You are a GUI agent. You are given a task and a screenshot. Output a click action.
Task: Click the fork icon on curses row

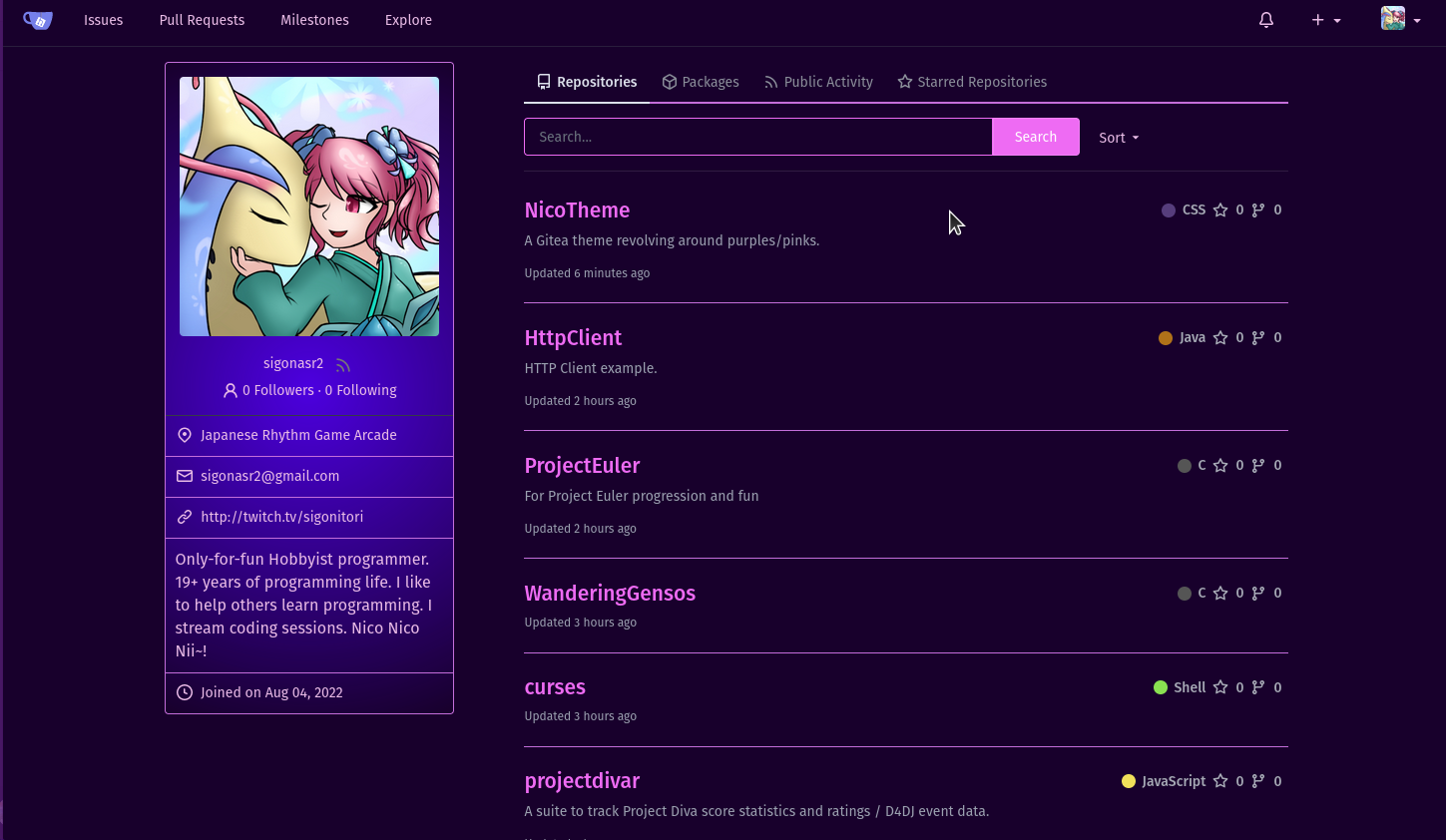1258,687
